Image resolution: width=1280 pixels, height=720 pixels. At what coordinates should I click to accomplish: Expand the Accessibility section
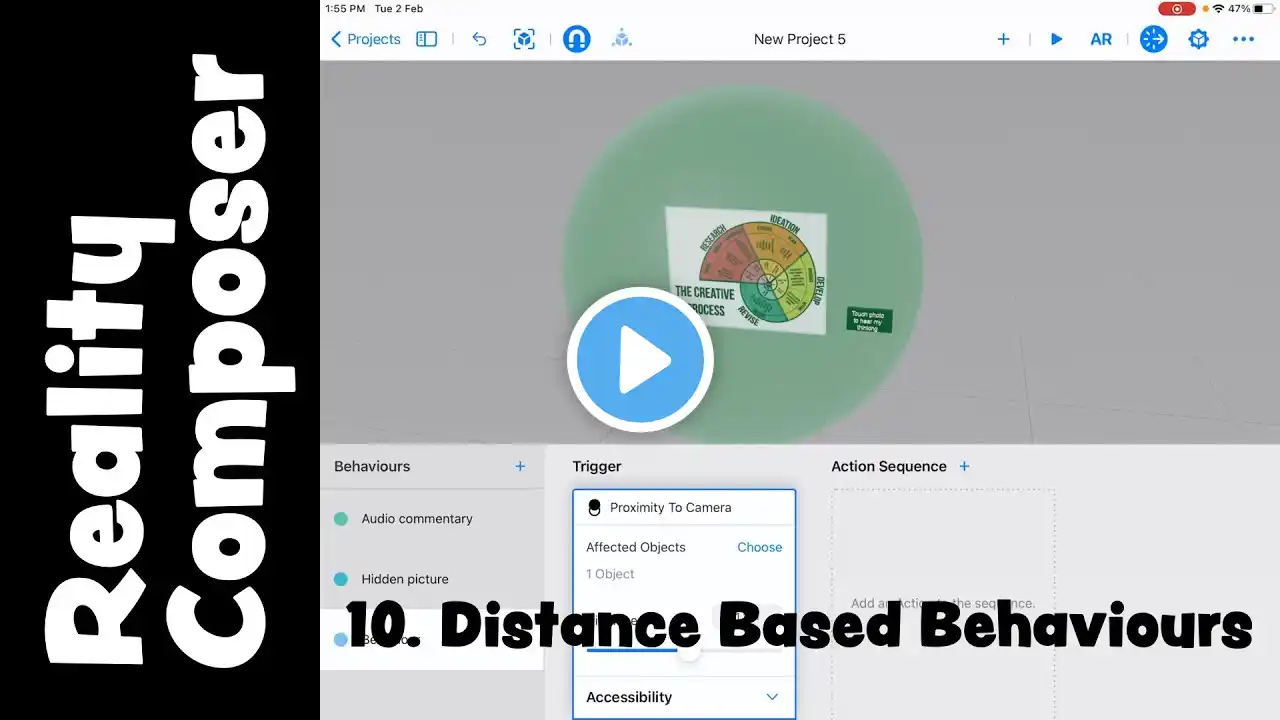[x=684, y=697]
